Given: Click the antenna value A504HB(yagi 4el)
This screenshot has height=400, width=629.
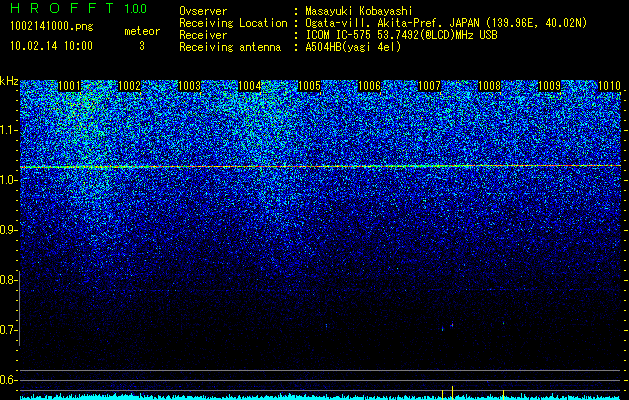Looking at the screenshot, I should 353,47.
